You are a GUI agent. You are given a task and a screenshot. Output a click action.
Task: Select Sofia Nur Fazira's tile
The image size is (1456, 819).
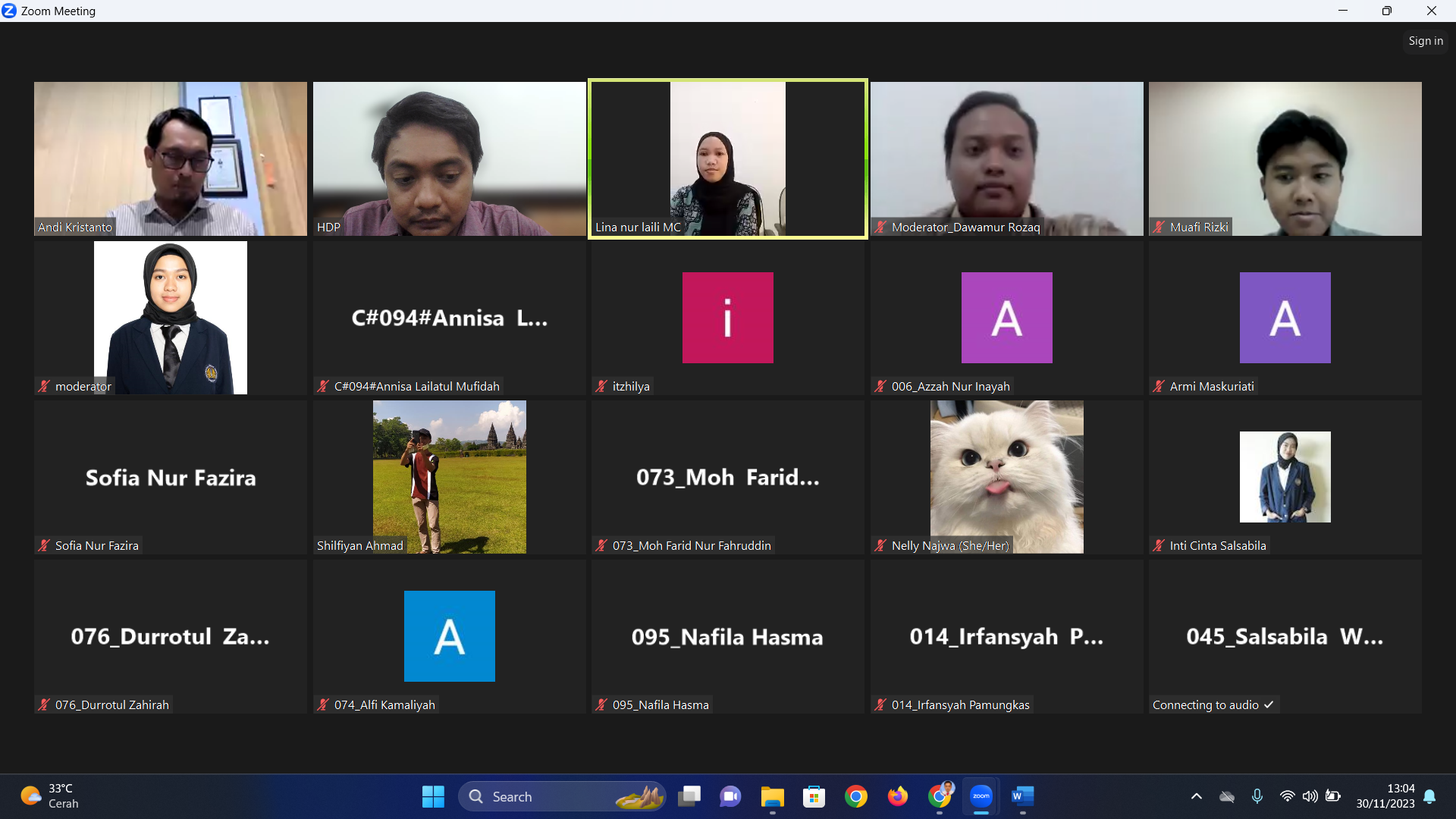click(171, 477)
